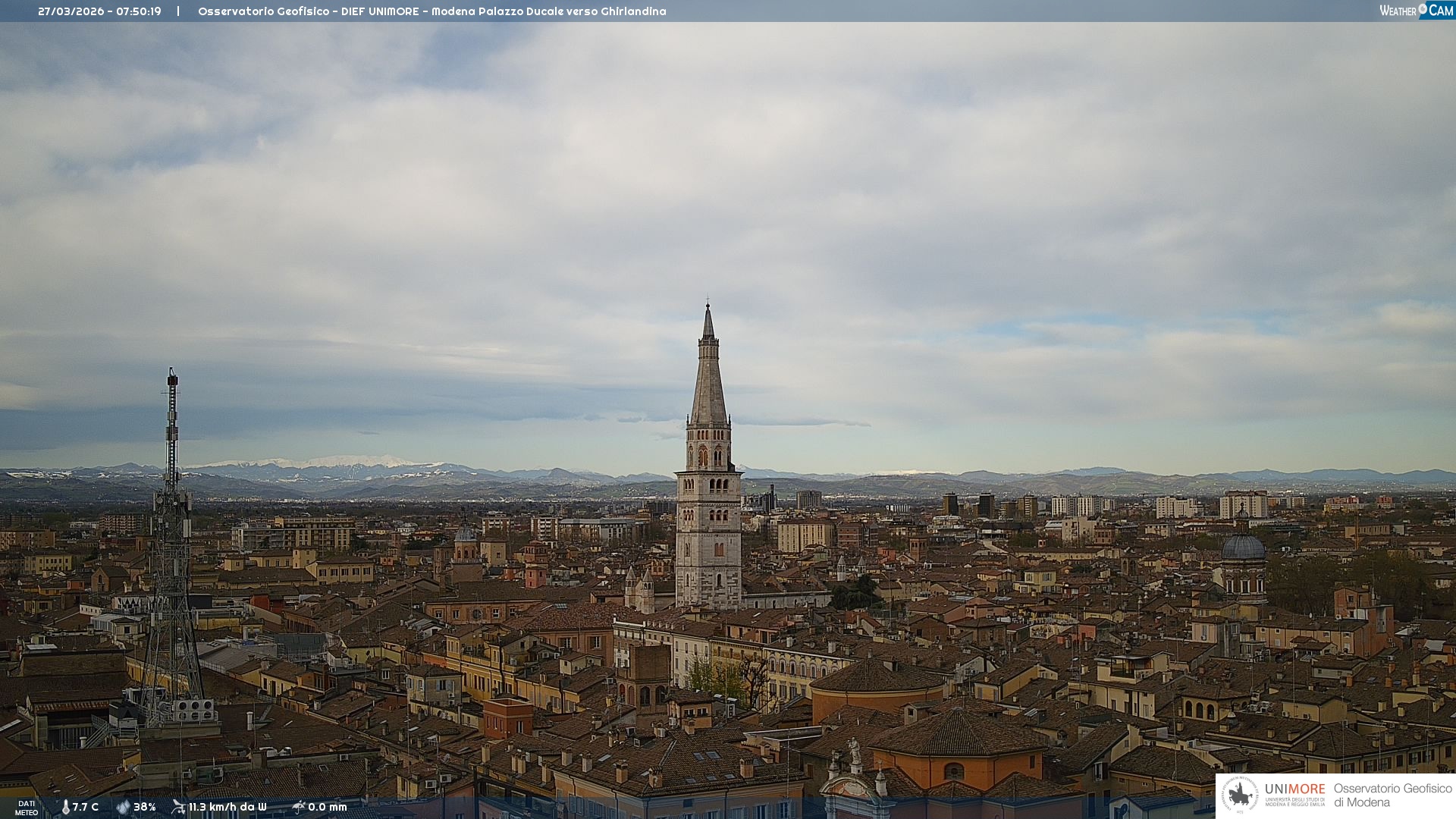The image size is (1456, 819).
Task: Click the DATI METEO label
Action: [x=27, y=808]
